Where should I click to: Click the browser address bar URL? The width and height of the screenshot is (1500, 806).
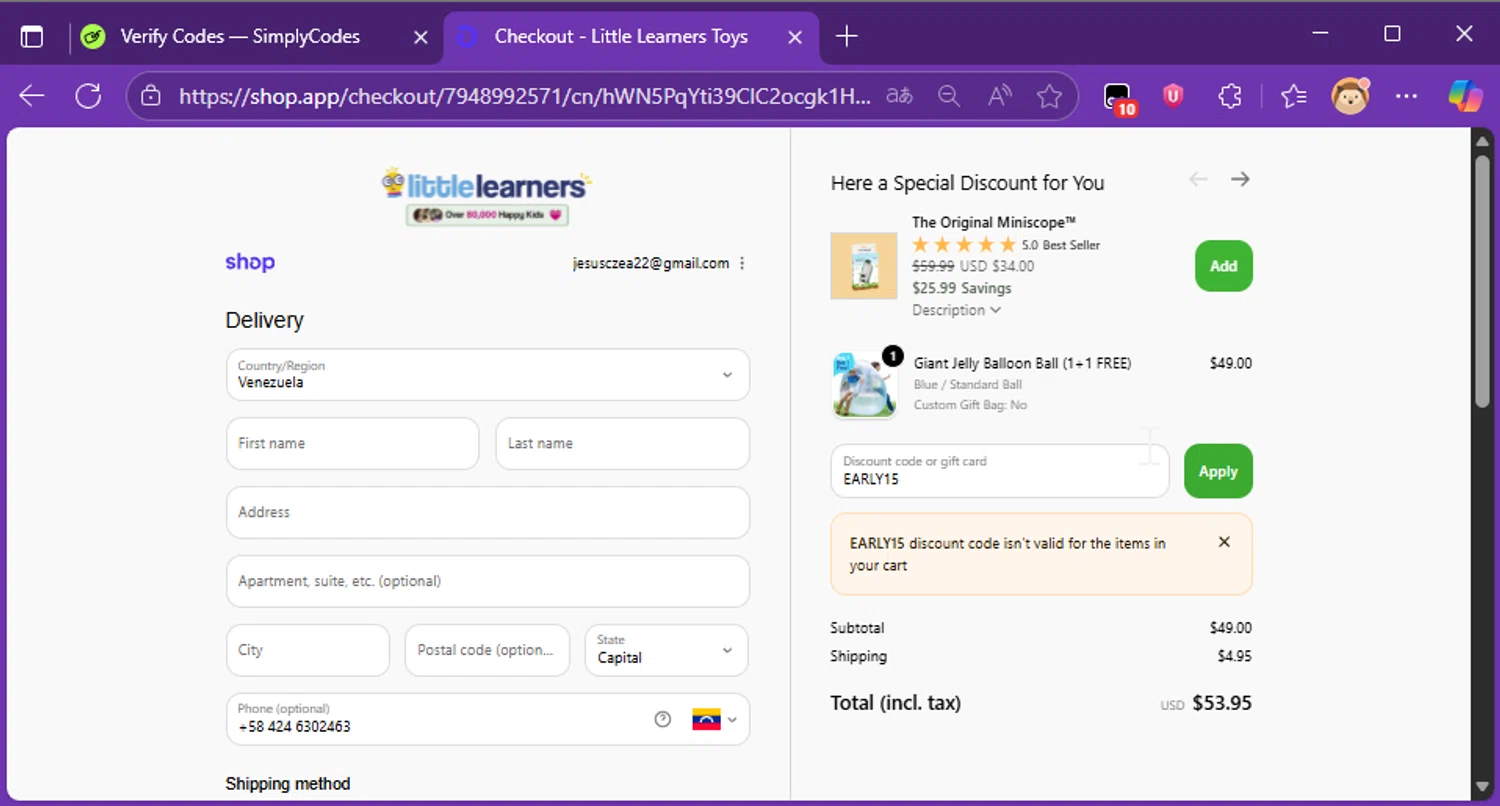click(x=524, y=96)
